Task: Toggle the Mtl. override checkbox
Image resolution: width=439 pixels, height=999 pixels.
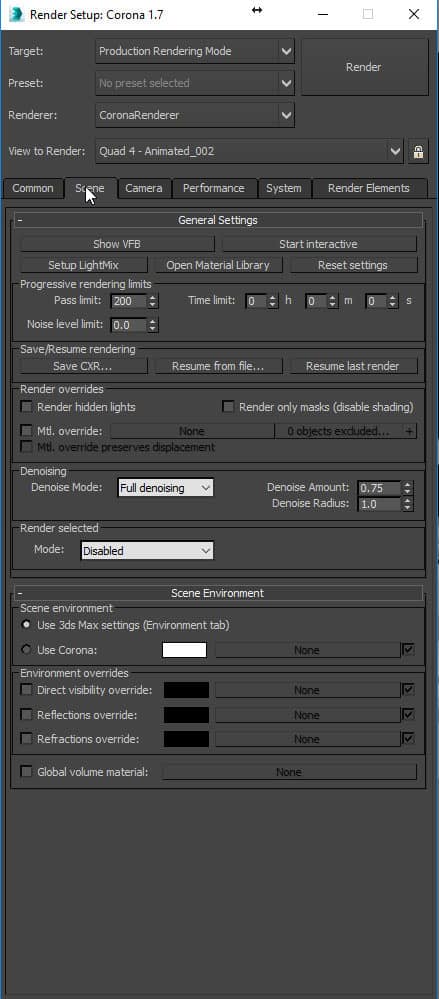Action: click(27, 431)
